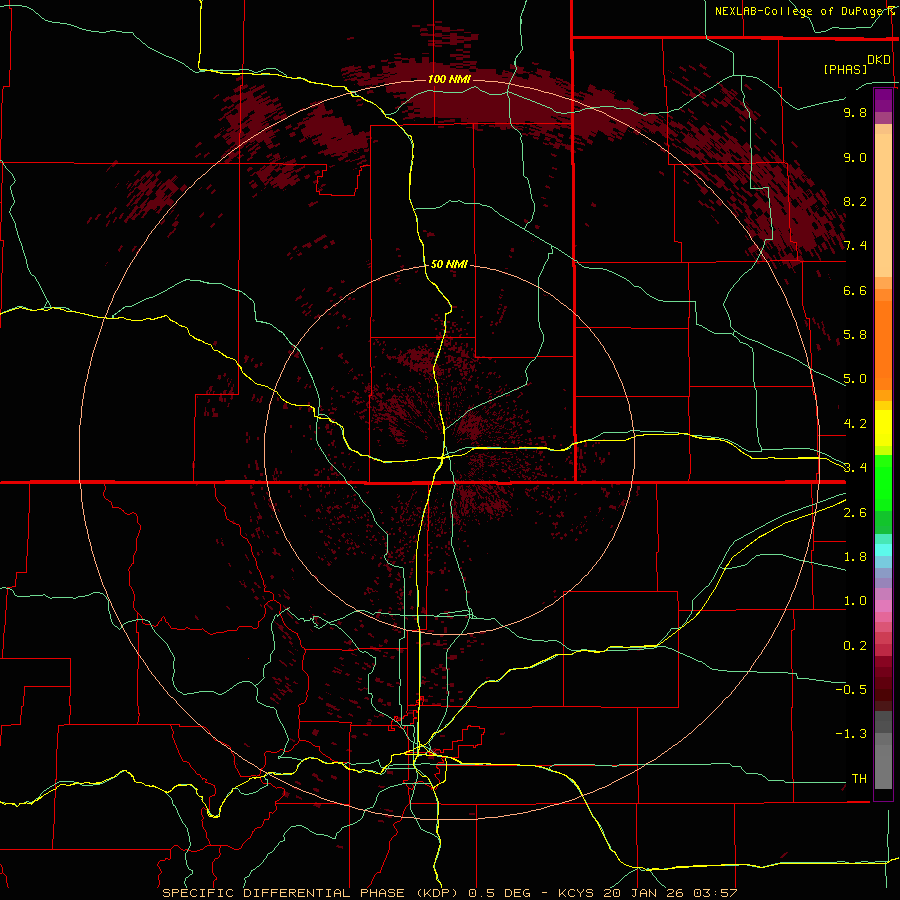
Task: Click the TH threshold label on scale
Action: click(859, 779)
